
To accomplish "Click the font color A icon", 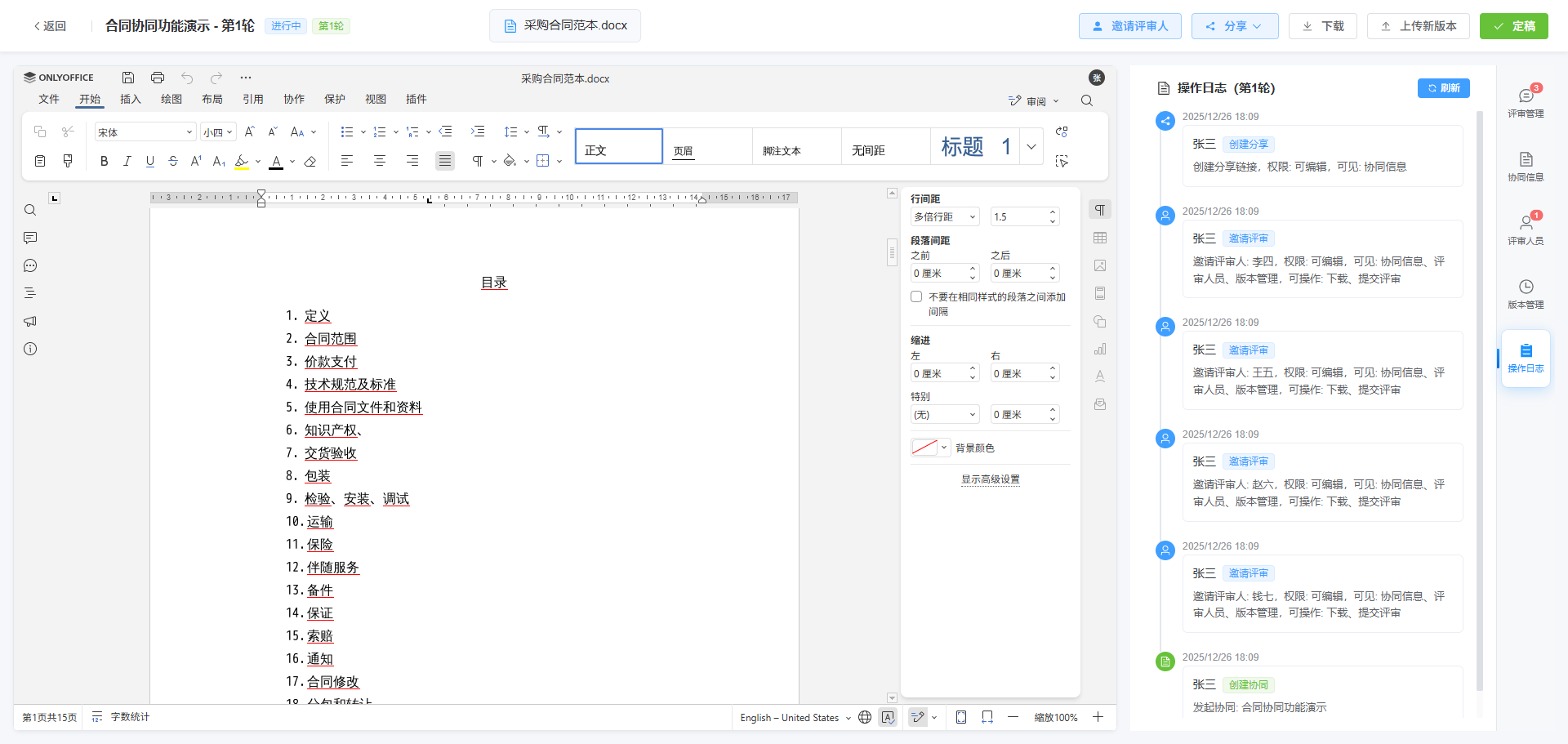I will [x=276, y=162].
